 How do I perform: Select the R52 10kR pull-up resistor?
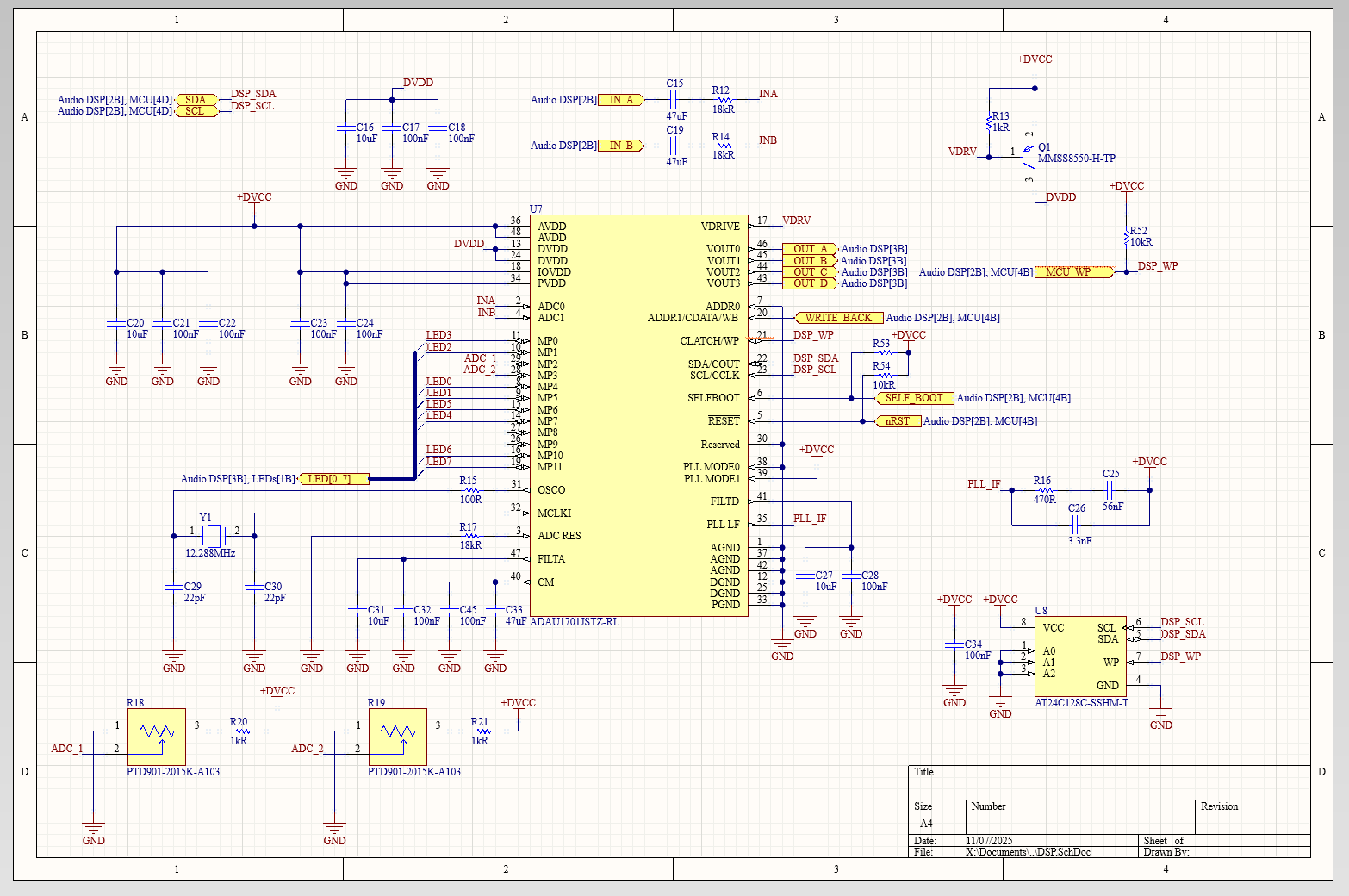point(1126,237)
